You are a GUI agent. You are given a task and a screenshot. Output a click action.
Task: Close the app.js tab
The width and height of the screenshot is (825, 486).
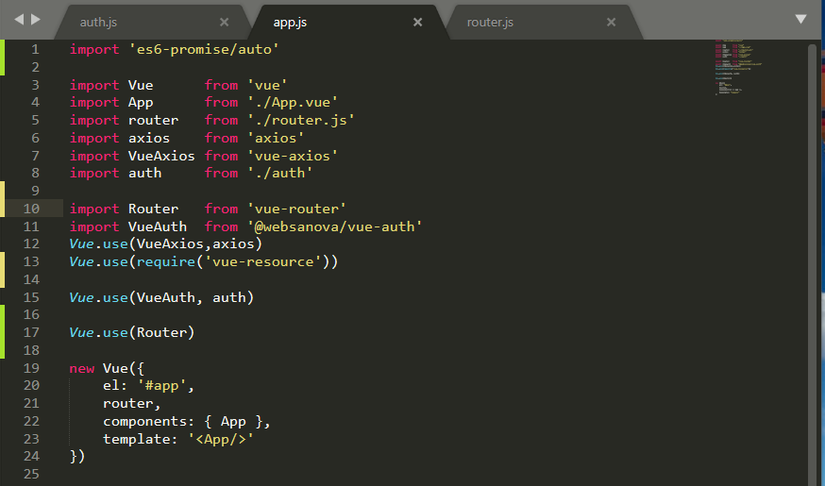[x=418, y=22]
